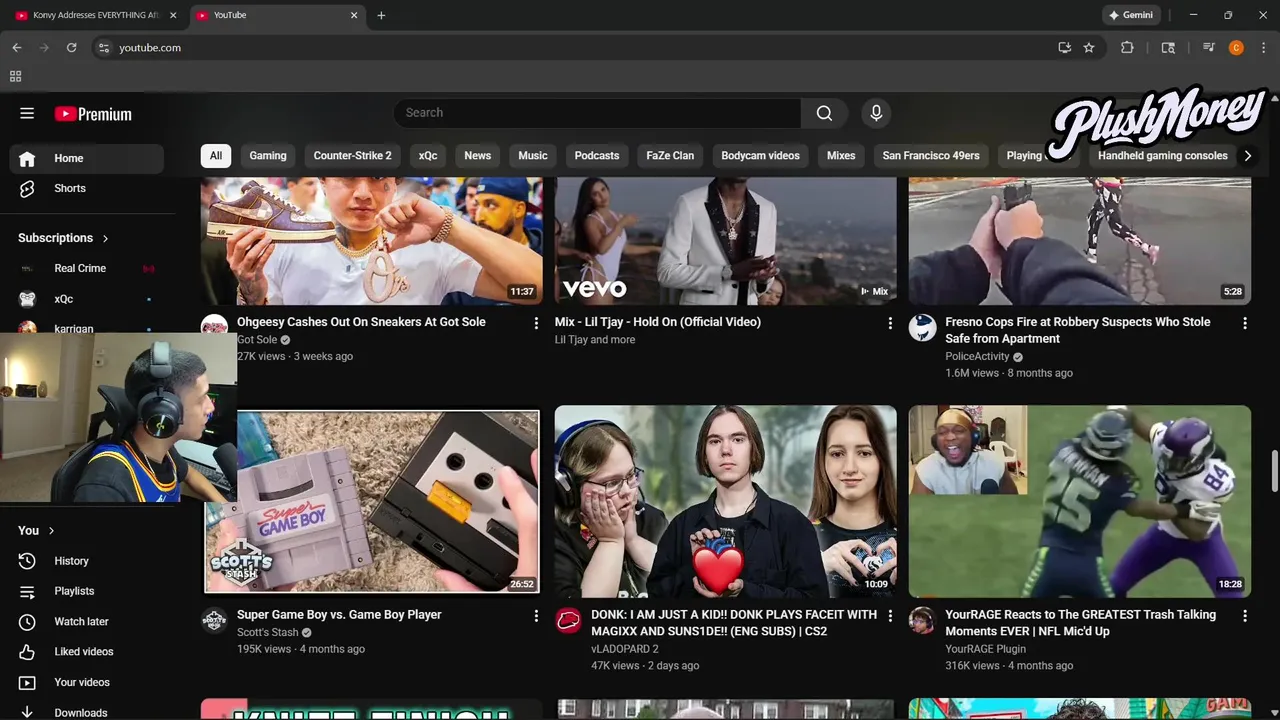Close the YouTube browser tab
1280x720 pixels.
coord(354,15)
